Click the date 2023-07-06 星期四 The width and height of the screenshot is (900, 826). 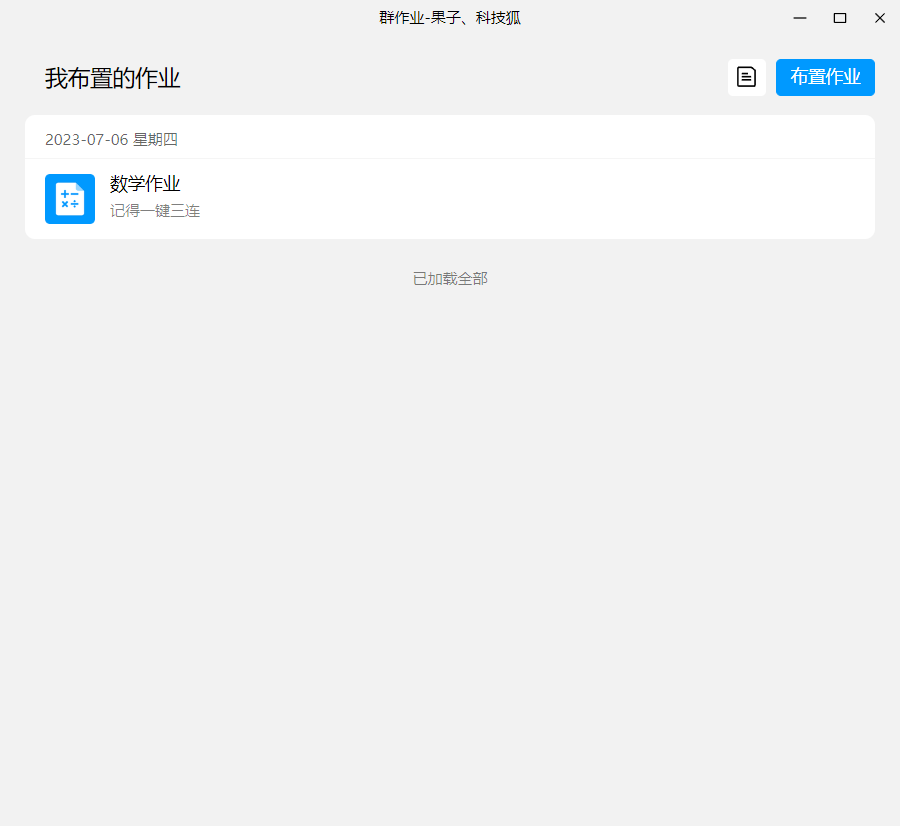[111, 139]
